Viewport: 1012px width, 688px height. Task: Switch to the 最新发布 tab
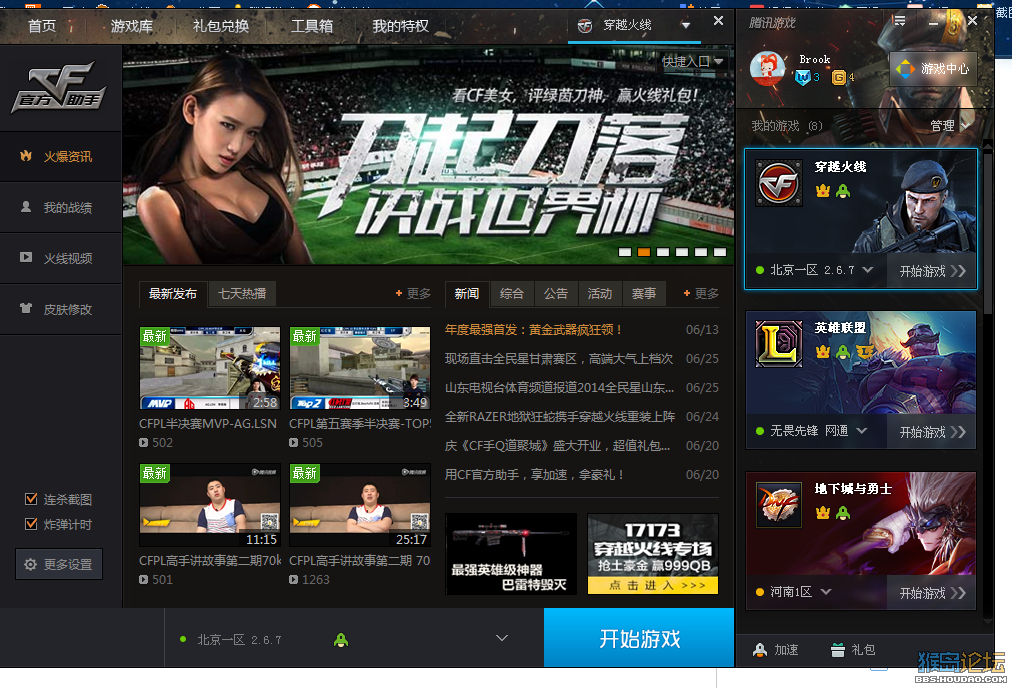(x=173, y=294)
